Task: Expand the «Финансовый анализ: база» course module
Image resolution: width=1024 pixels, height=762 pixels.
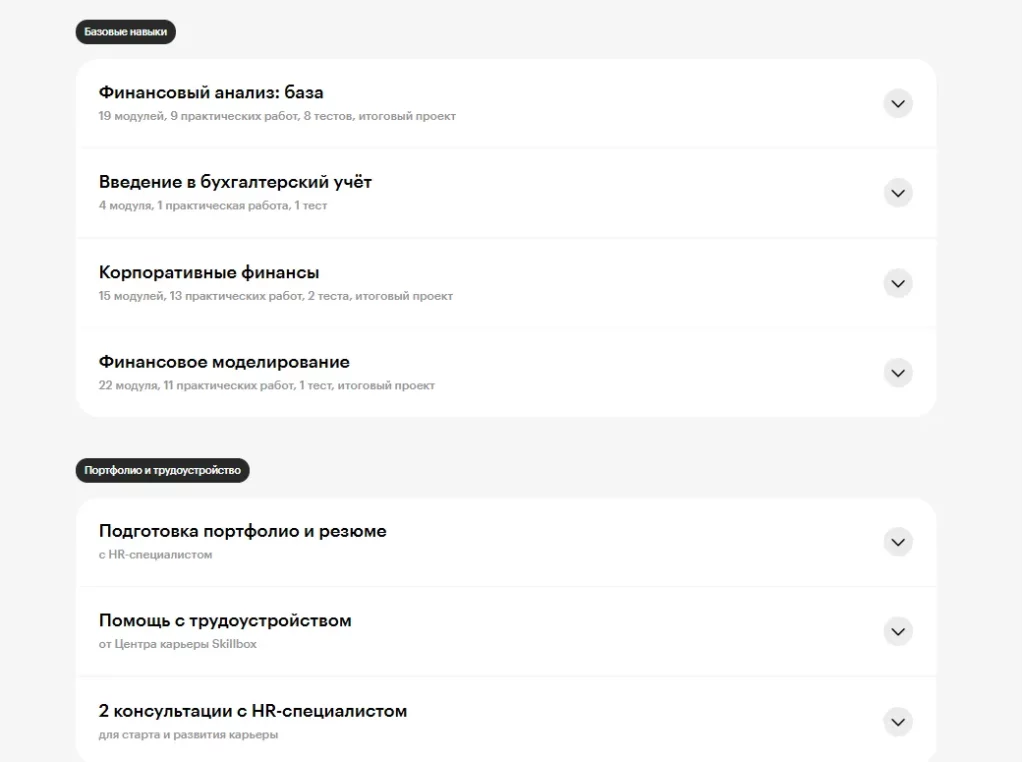Action: click(x=897, y=103)
